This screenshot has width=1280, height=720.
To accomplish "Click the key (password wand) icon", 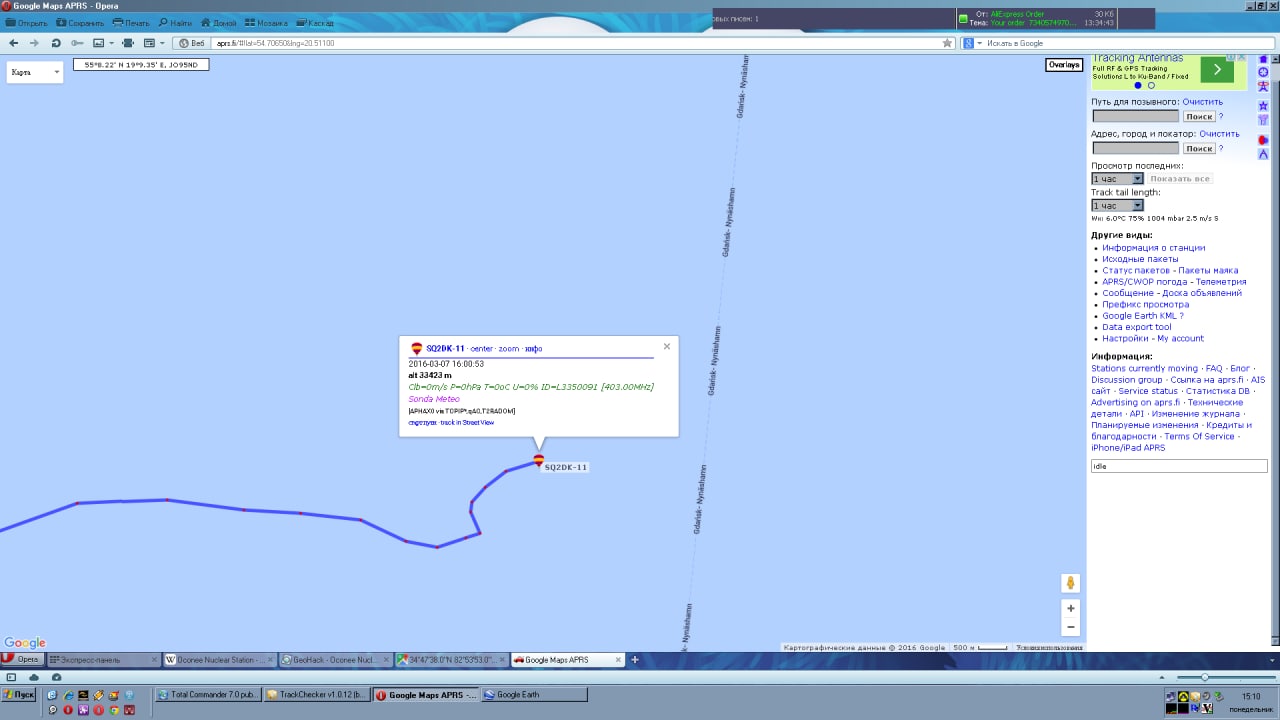I will pyautogui.click(x=76, y=43).
